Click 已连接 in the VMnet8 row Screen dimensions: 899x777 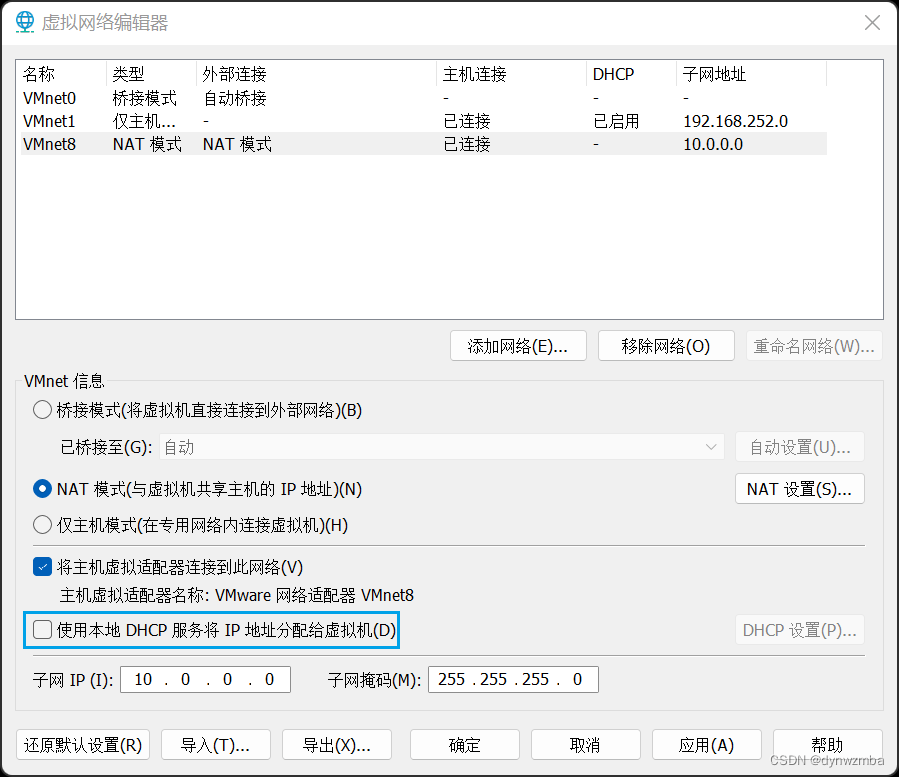coord(467,144)
